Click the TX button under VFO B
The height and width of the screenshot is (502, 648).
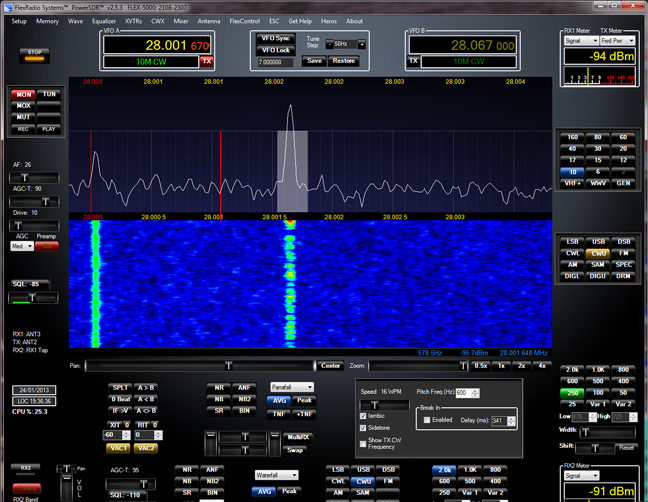413,61
